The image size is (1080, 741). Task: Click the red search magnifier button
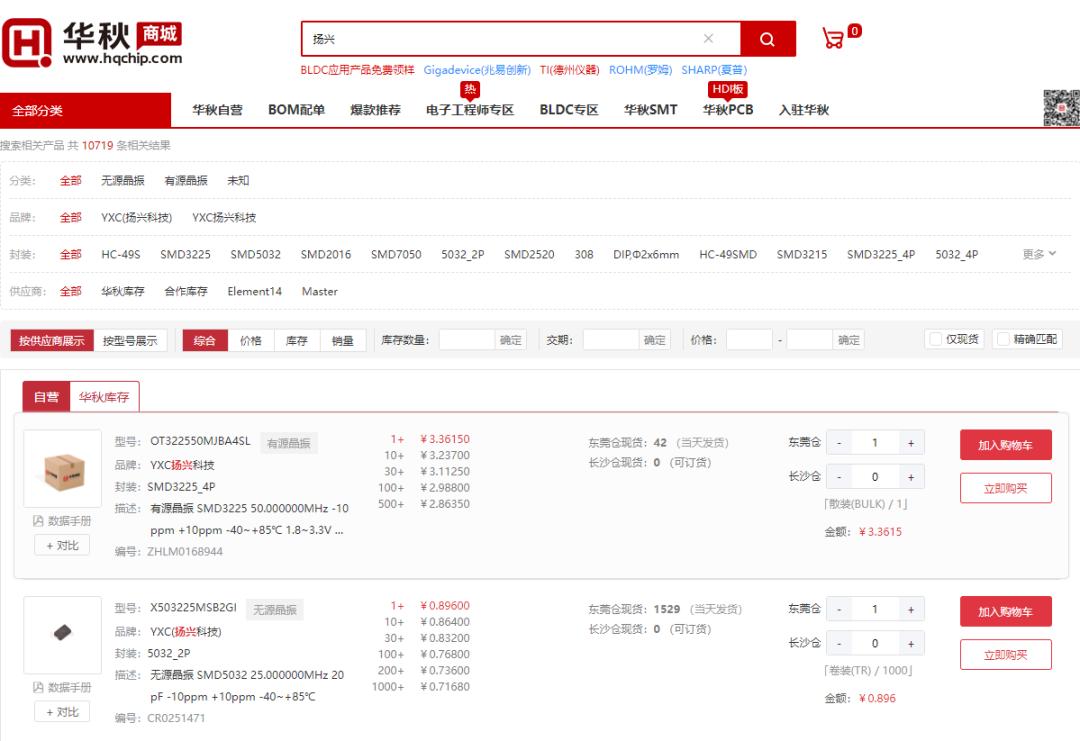[767, 39]
